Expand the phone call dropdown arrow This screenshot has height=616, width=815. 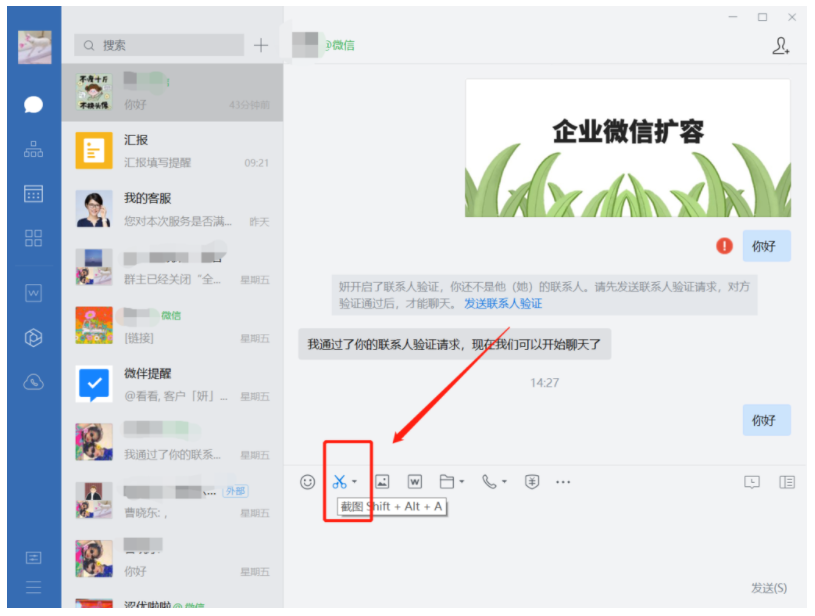(504, 482)
